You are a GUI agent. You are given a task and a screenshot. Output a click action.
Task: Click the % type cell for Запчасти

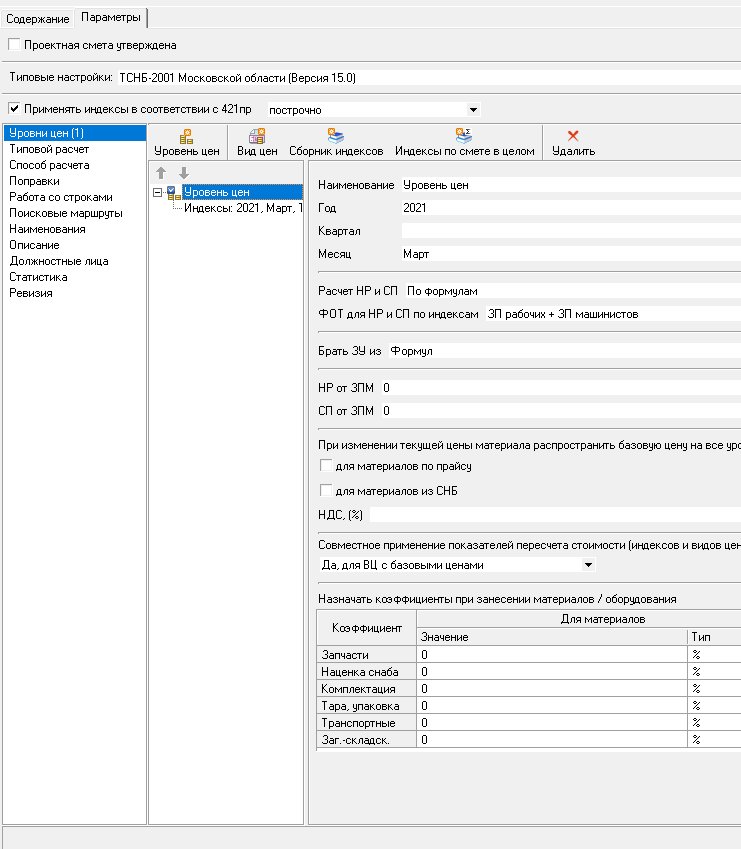(x=714, y=655)
